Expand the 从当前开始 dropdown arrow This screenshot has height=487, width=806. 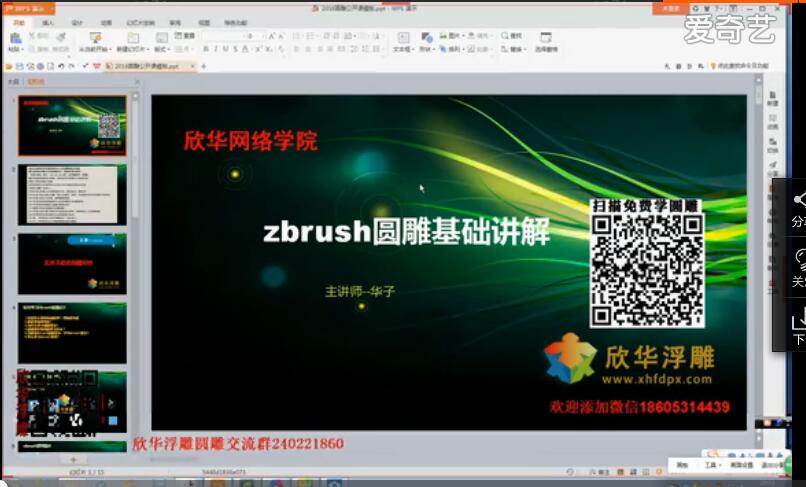coord(111,49)
